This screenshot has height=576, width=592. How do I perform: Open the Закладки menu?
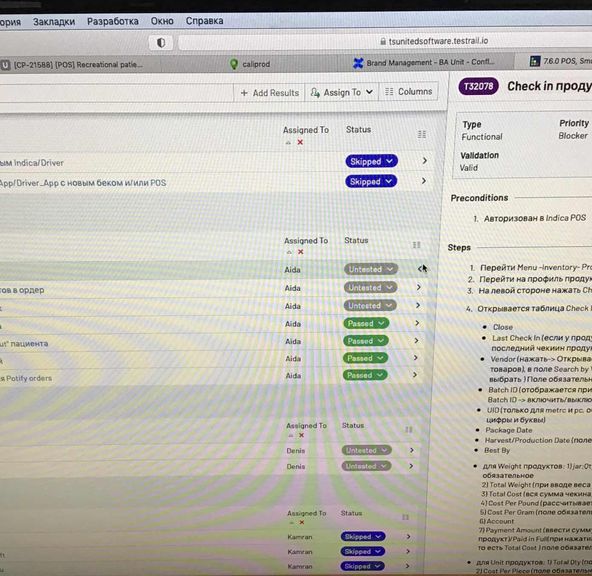click(54, 22)
